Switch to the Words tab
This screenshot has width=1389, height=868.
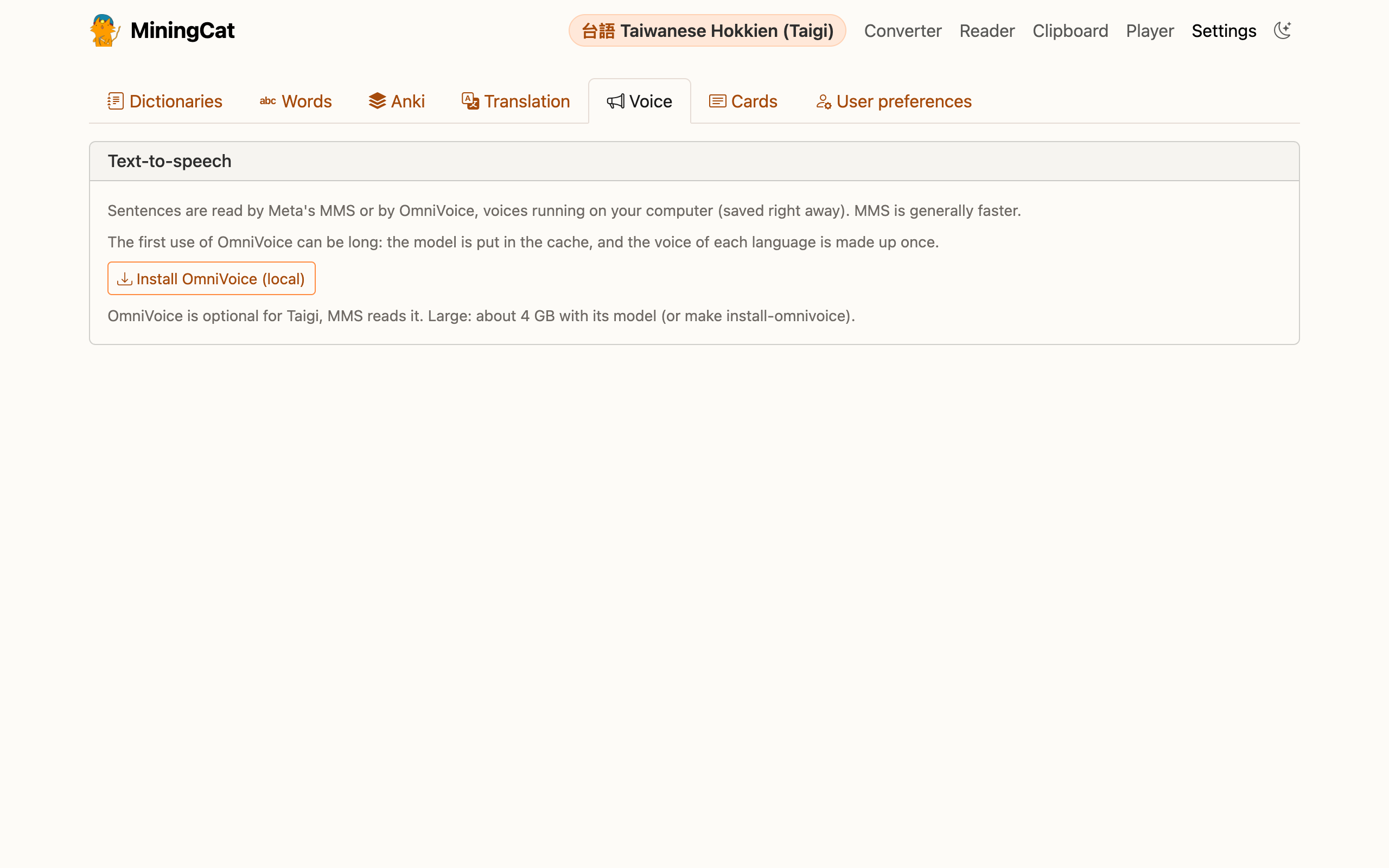pyautogui.click(x=296, y=101)
